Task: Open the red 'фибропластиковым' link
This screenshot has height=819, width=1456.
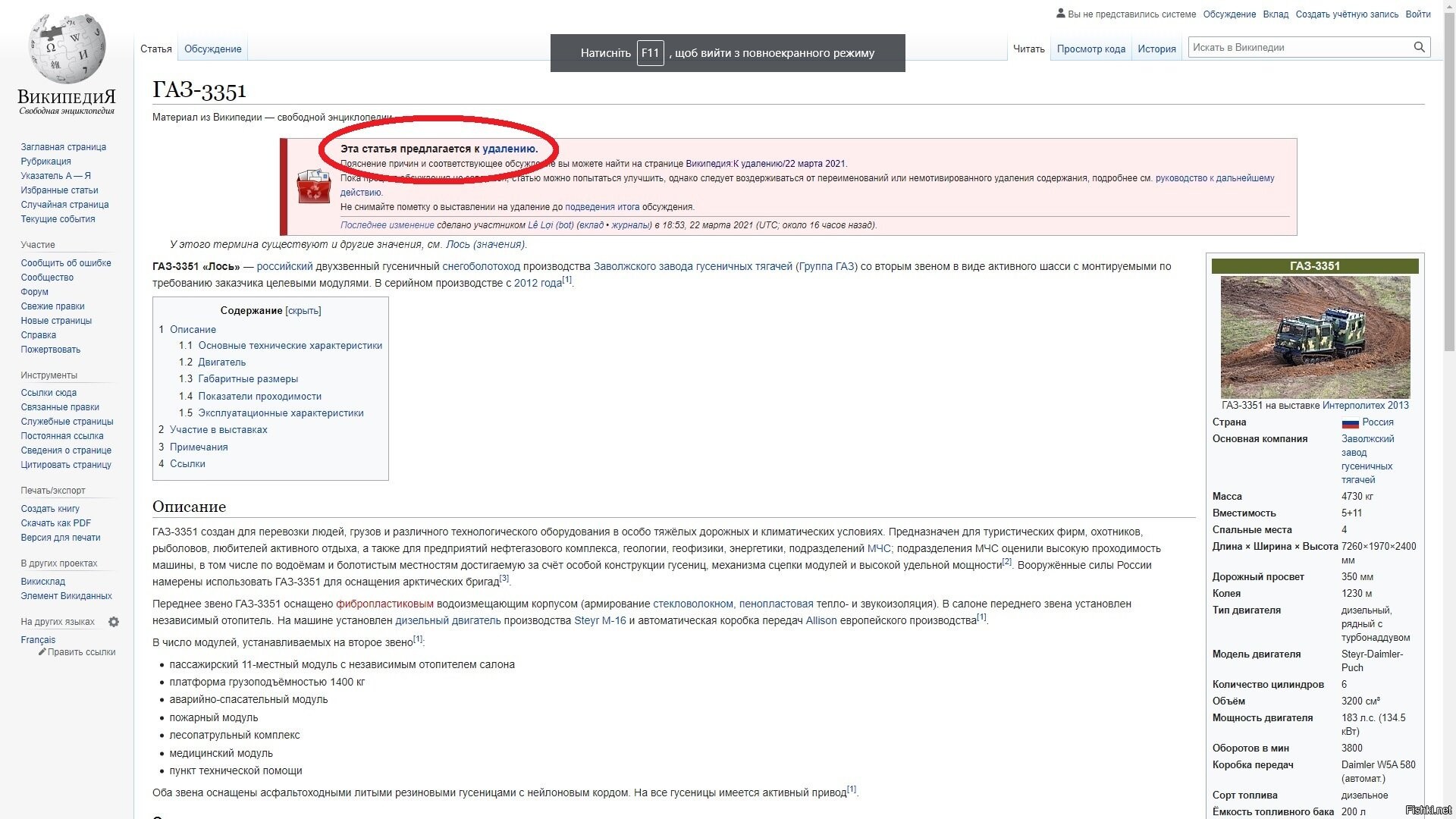Action: (384, 604)
